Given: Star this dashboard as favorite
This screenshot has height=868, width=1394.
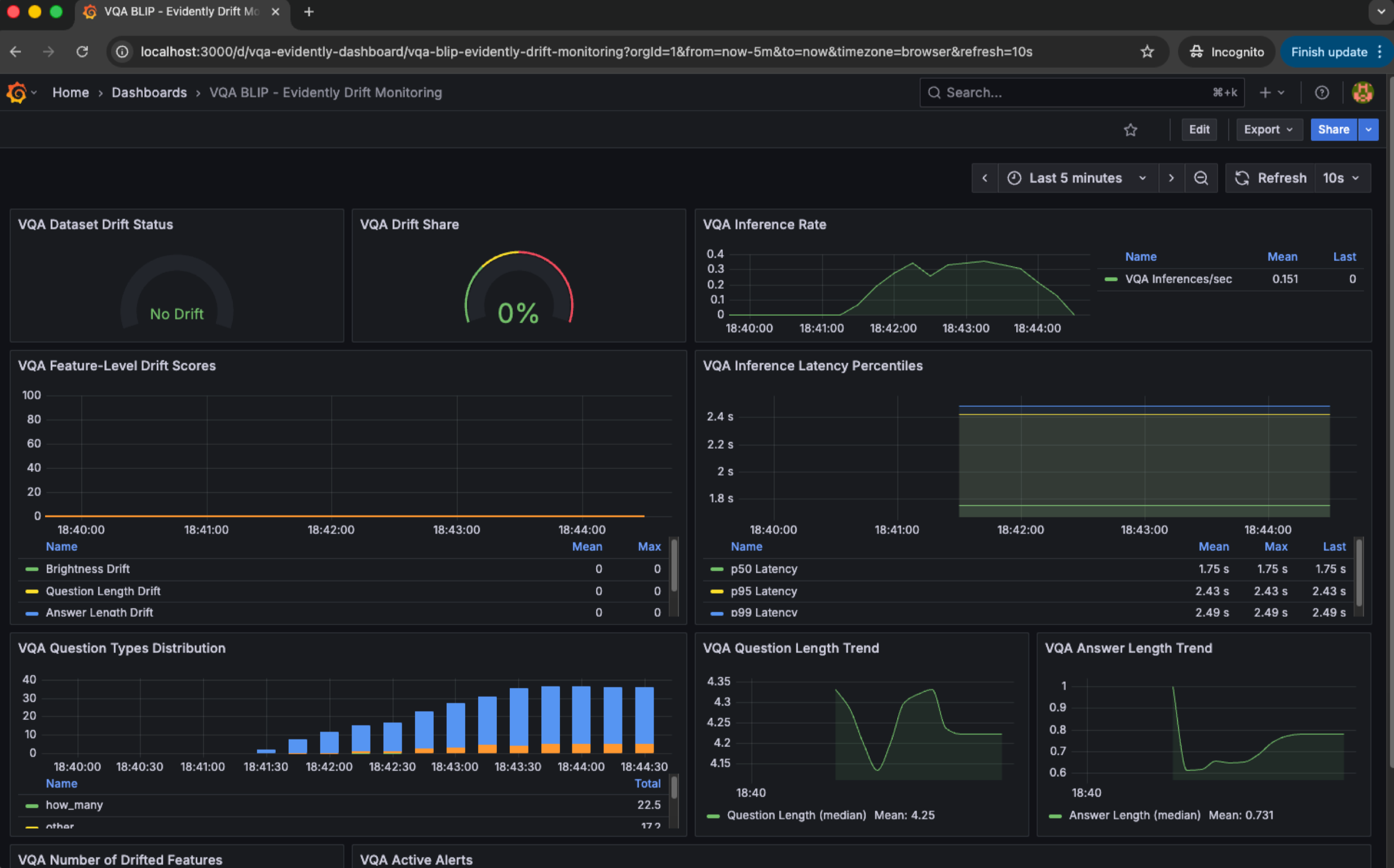Looking at the screenshot, I should (1130, 130).
